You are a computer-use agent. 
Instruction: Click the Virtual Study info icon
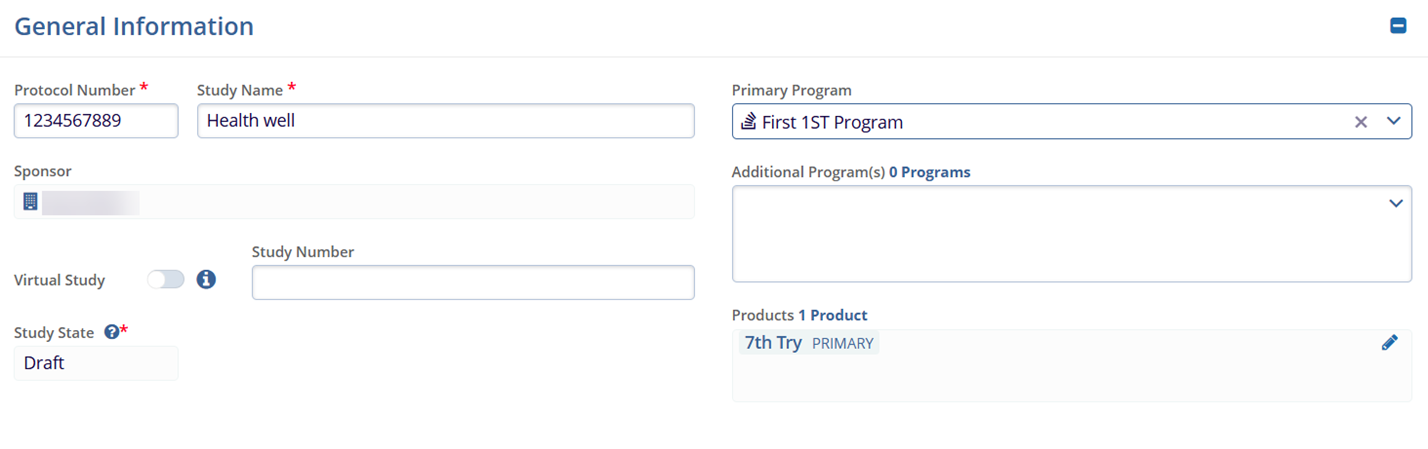point(206,280)
